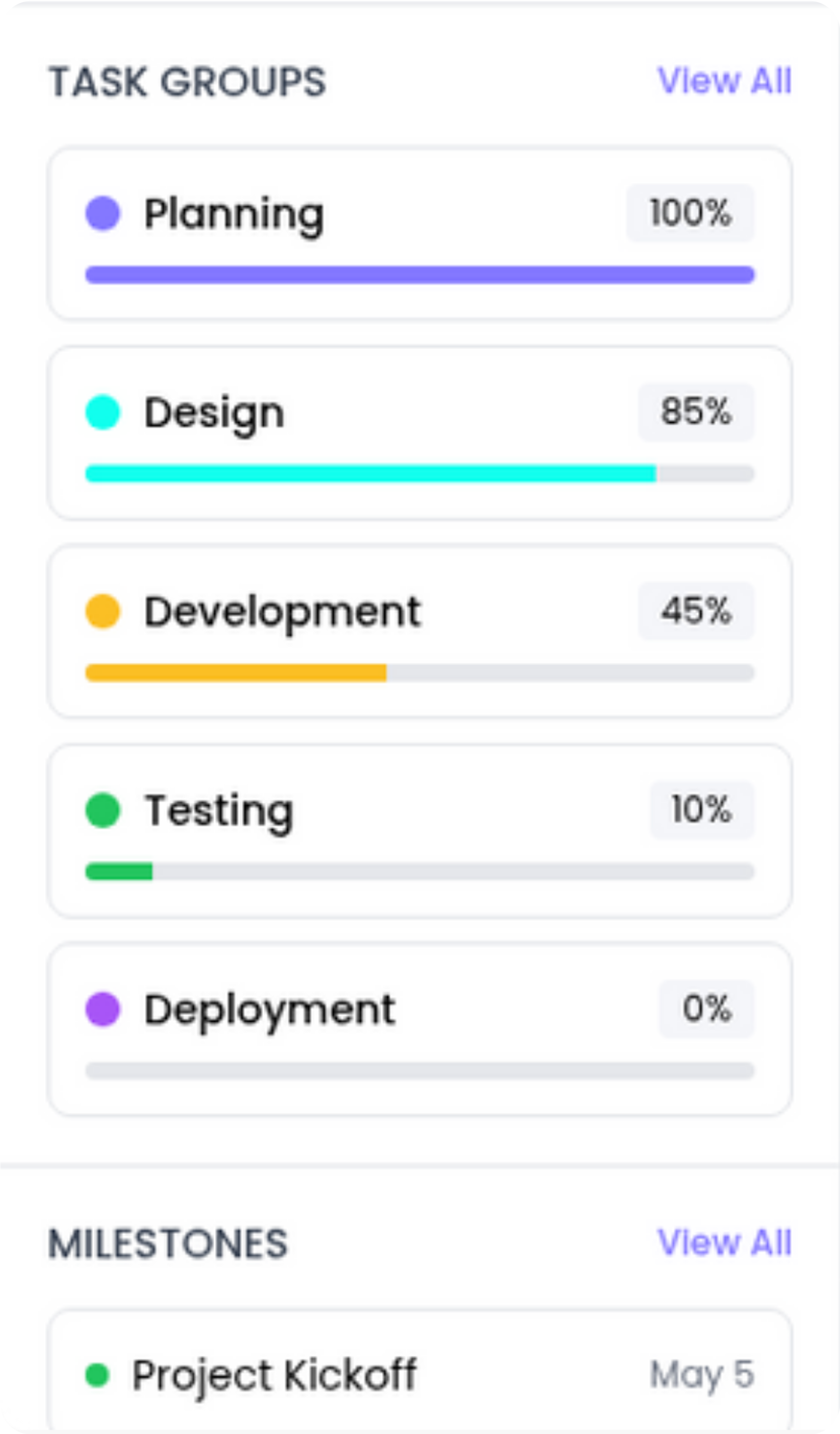Click the May 5 milestone date

pyautogui.click(x=702, y=1375)
